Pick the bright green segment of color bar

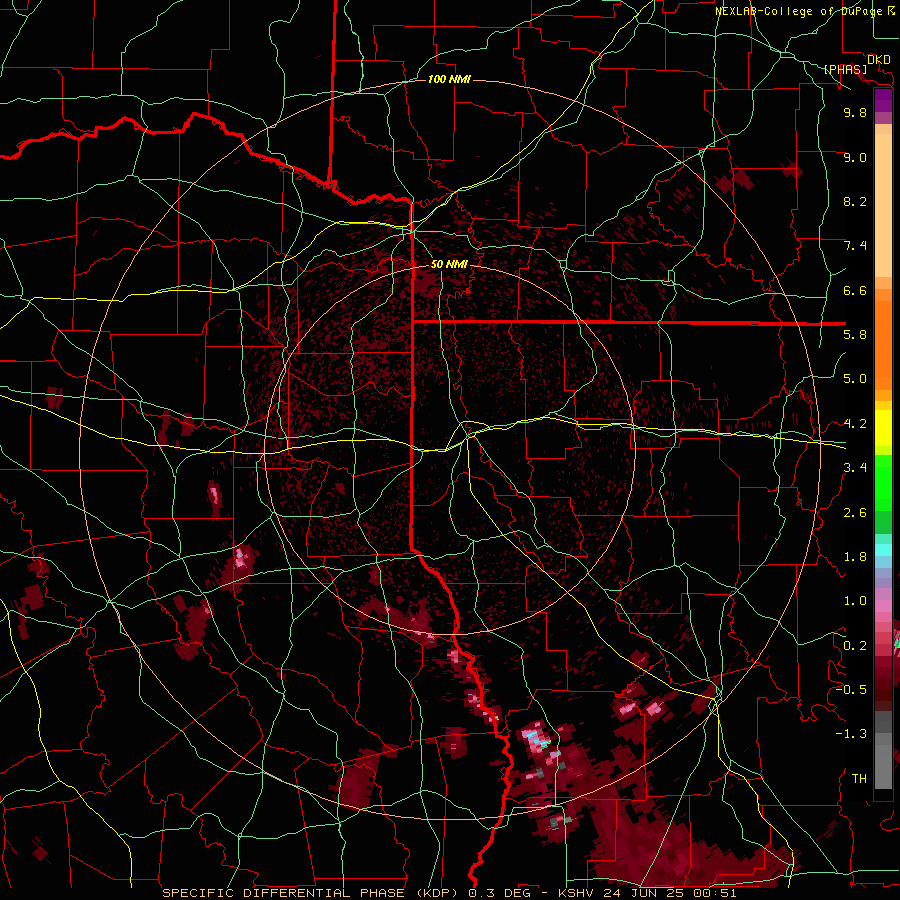tap(883, 482)
